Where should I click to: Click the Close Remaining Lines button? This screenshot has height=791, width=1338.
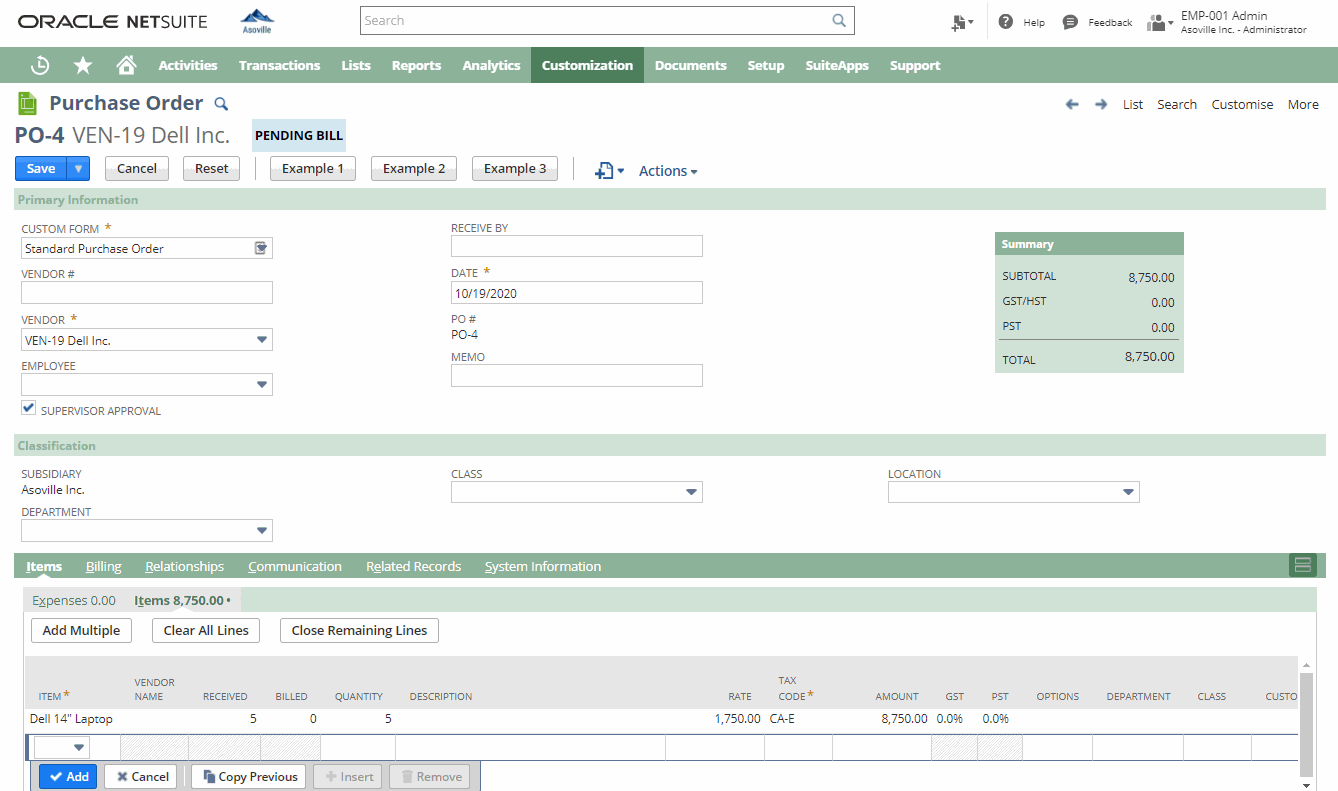(x=359, y=630)
